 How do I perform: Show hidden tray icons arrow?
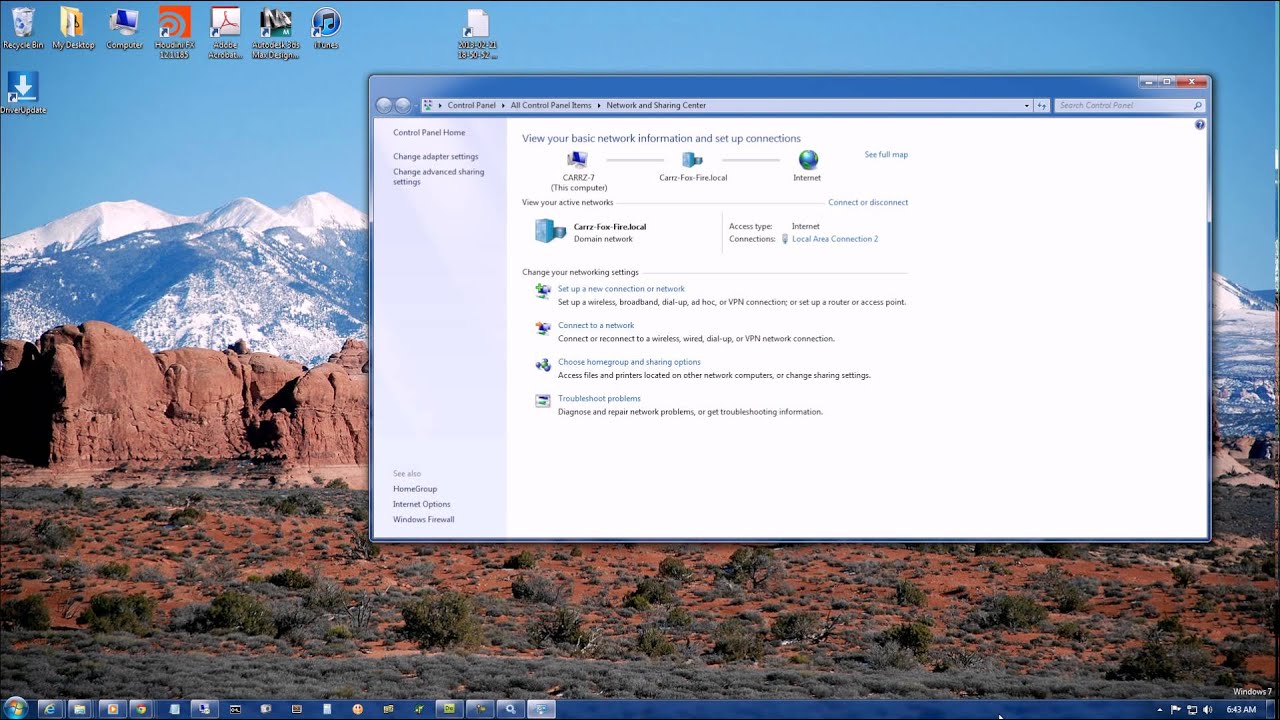tap(1160, 709)
